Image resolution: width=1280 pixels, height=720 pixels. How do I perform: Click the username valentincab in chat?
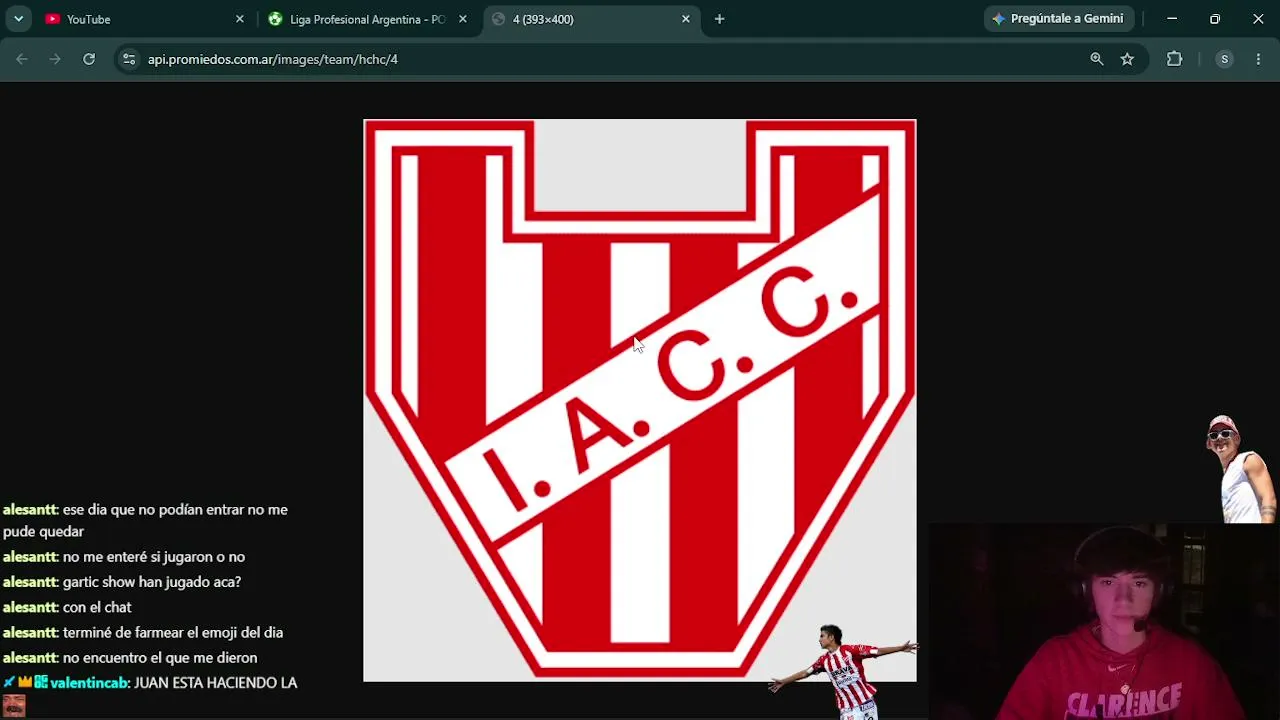pyautogui.click(x=89, y=683)
